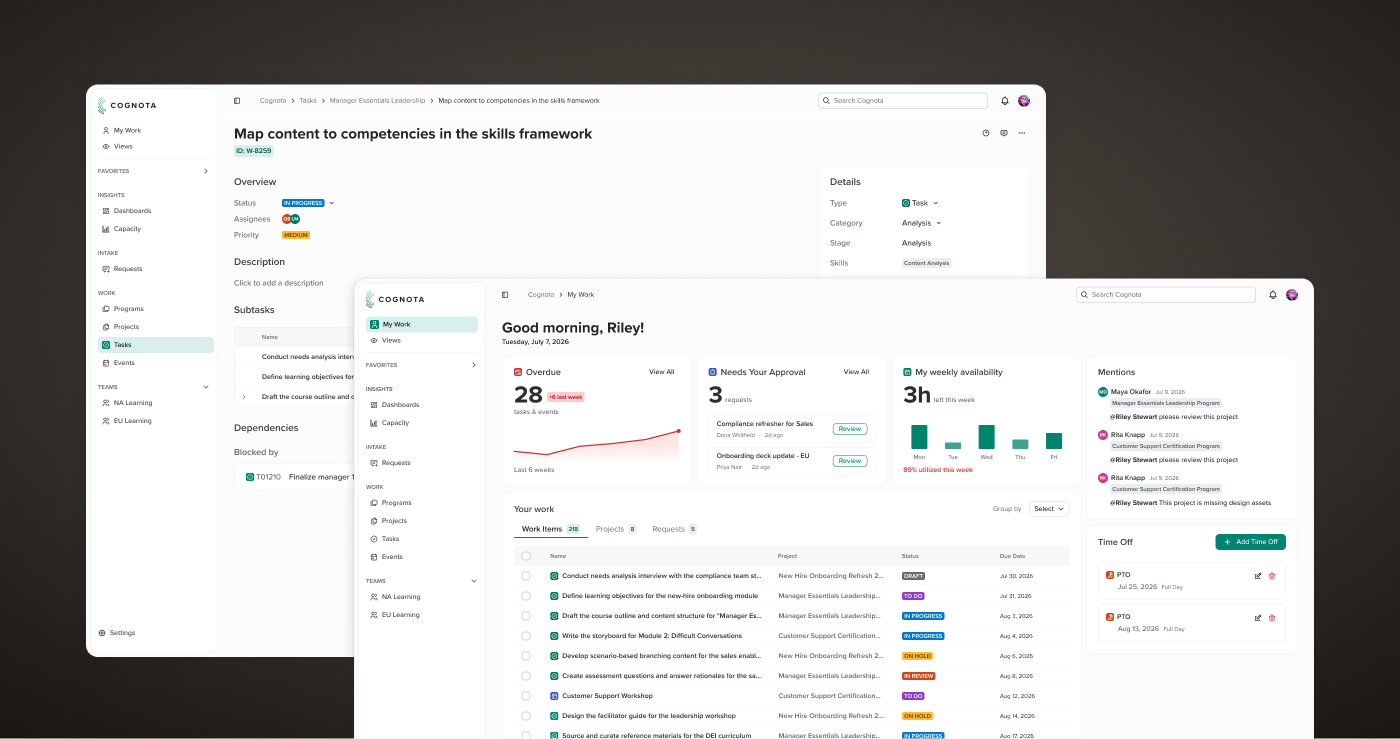Delete the Aug 13 PTO entry

pos(1272,618)
